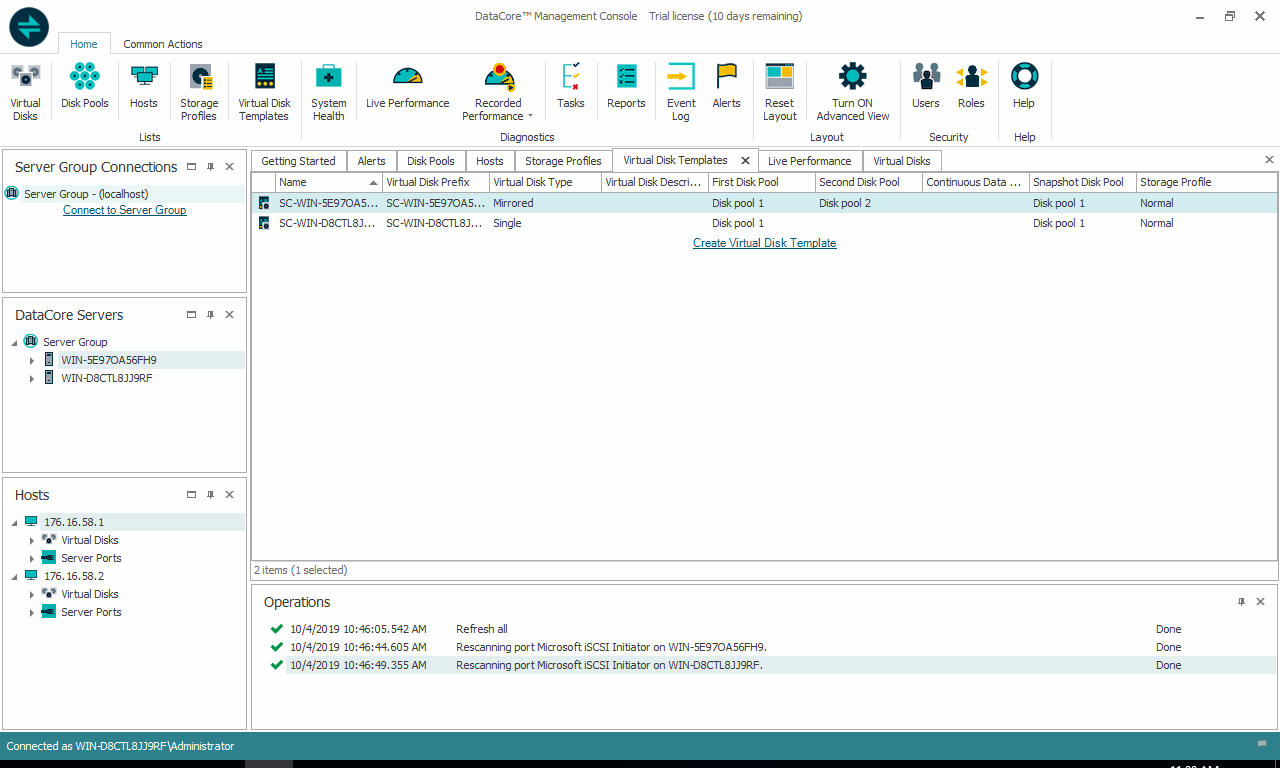Viewport: 1280px width, 768px height.
Task: Click the Disk pool 2 cell
Action: (869, 203)
